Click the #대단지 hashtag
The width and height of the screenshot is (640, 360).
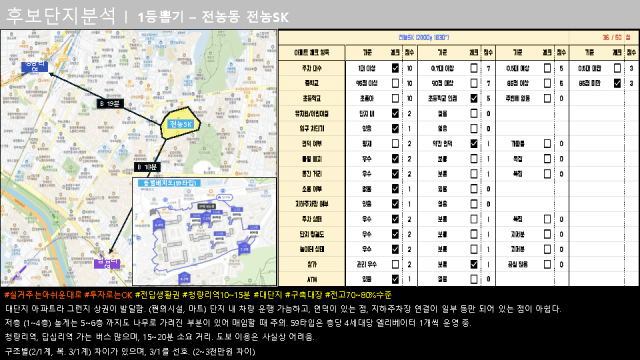coord(268,295)
